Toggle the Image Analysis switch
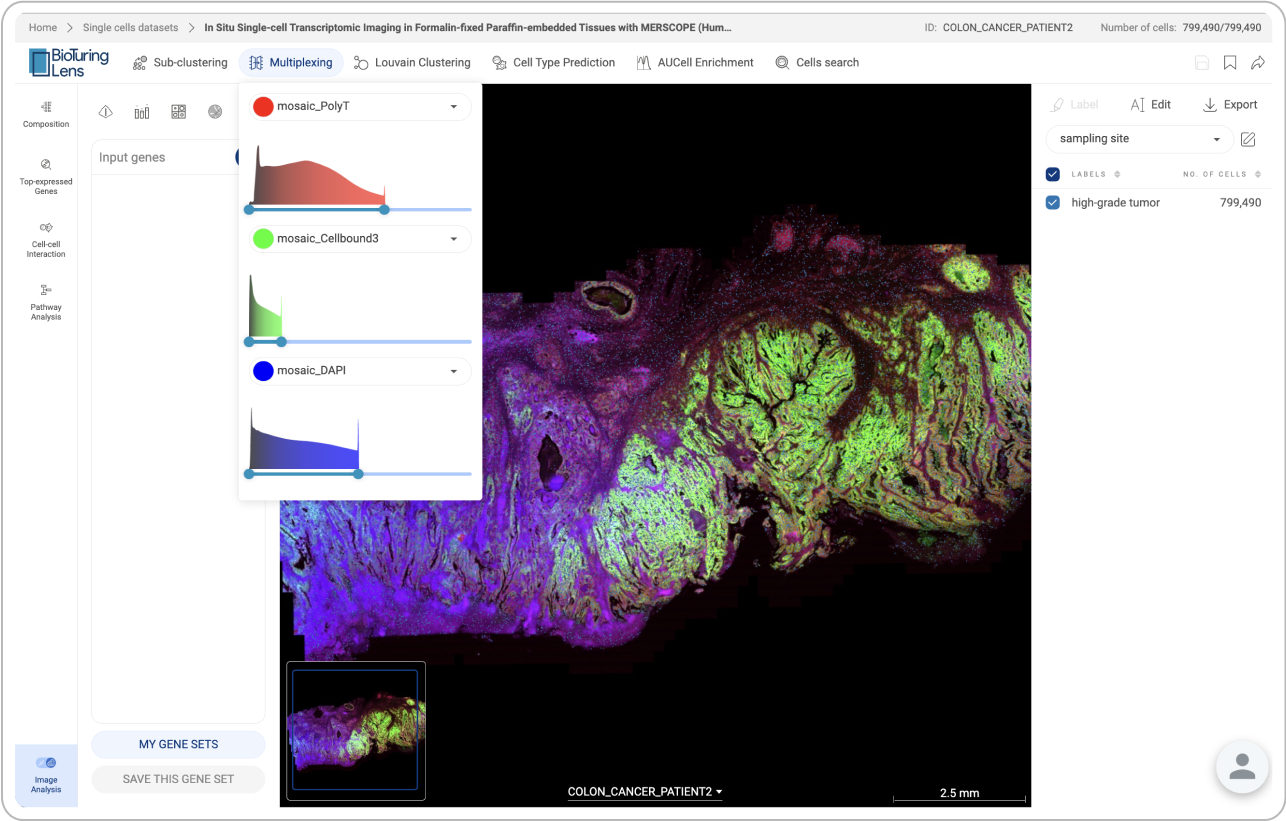The width and height of the screenshot is (1286, 821). 46,763
